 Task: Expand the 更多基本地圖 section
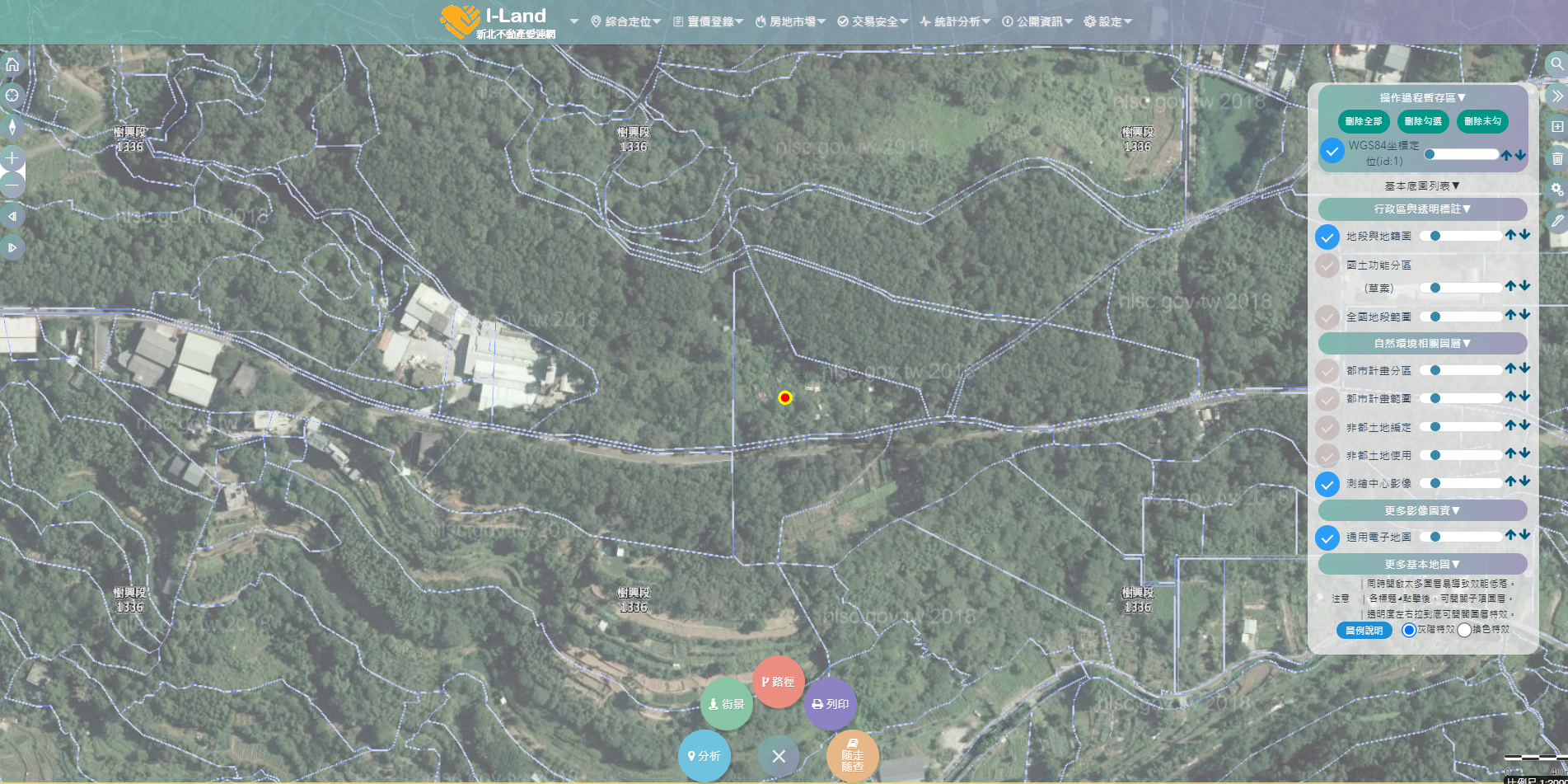coord(1422,565)
